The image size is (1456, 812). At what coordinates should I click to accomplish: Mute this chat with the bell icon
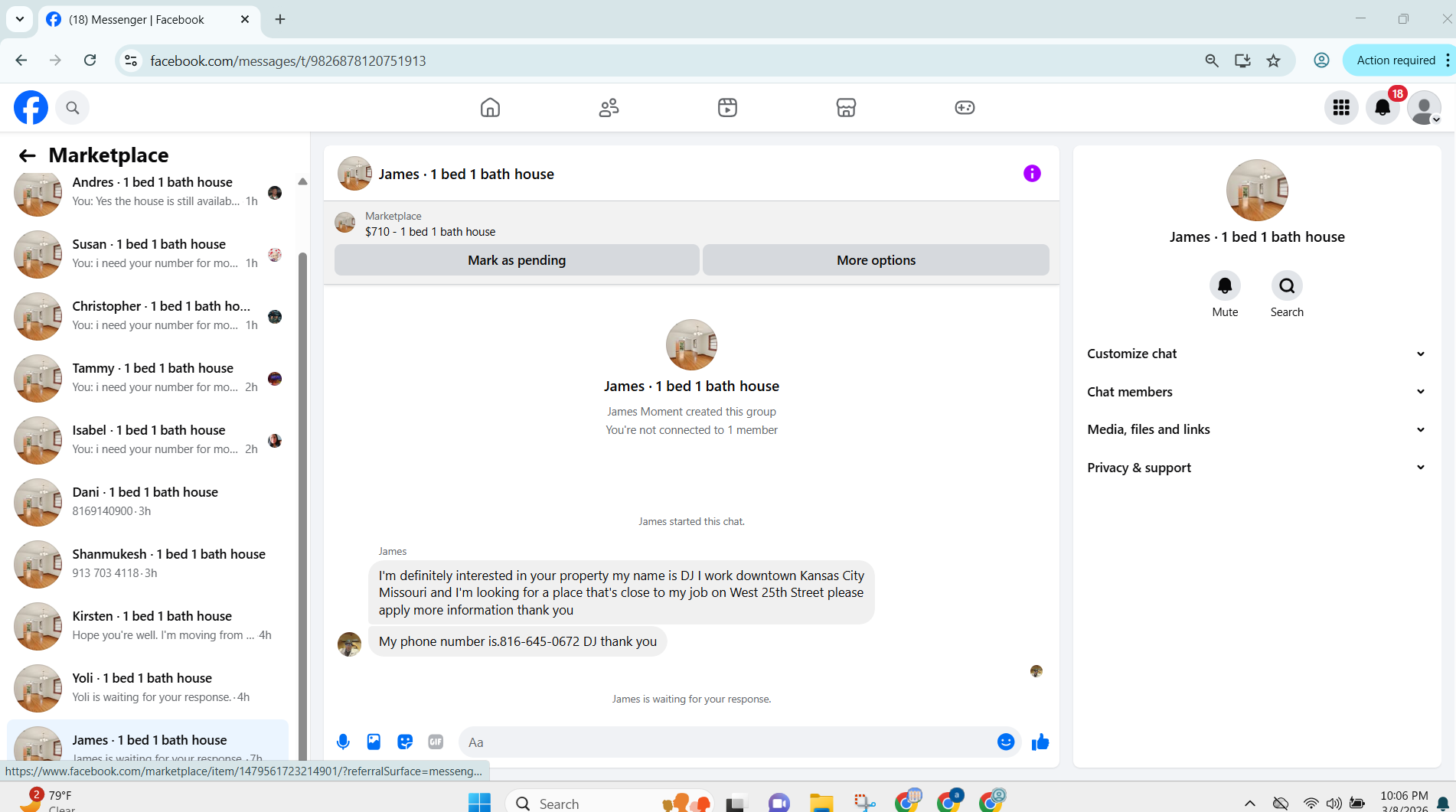1225,285
